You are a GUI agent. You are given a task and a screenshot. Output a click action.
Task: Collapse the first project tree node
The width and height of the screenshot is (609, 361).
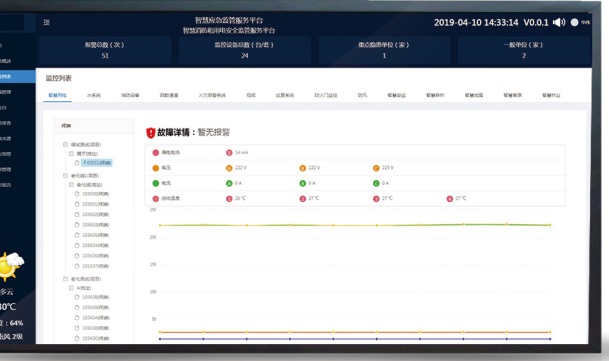tap(65, 145)
